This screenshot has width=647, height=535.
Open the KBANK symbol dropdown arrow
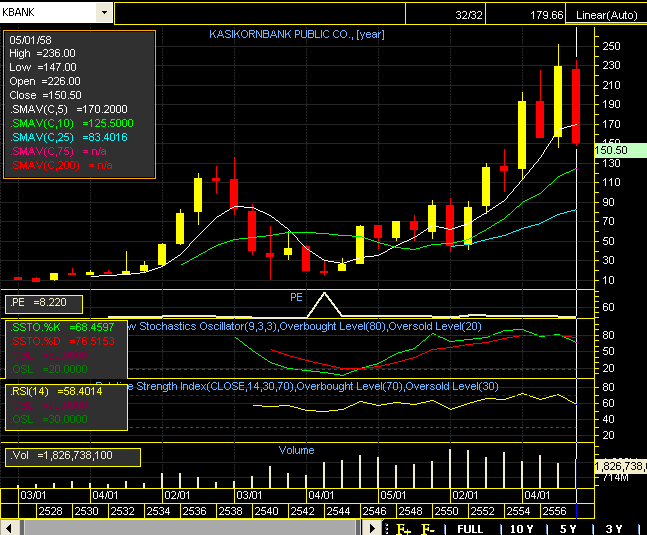pos(104,12)
